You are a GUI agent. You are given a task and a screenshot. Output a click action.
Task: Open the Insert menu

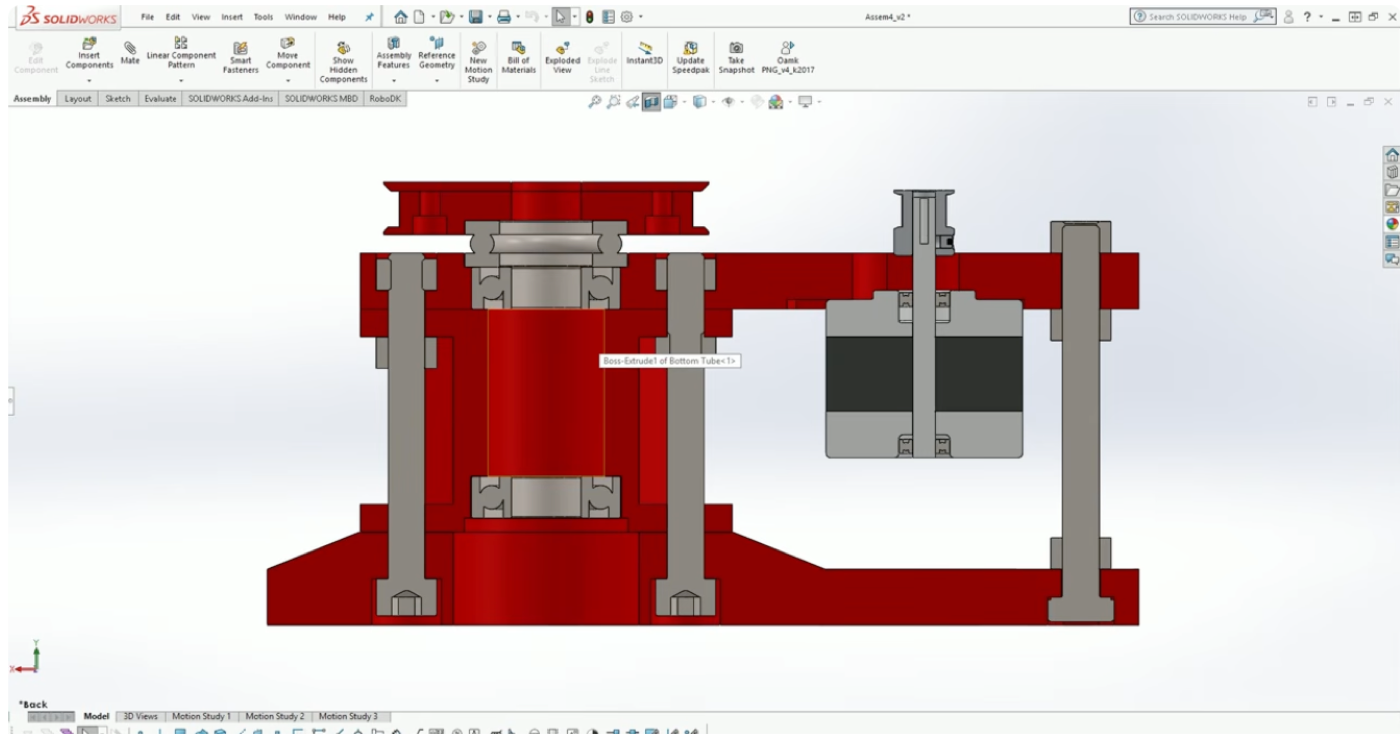pyautogui.click(x=232, y=17)
